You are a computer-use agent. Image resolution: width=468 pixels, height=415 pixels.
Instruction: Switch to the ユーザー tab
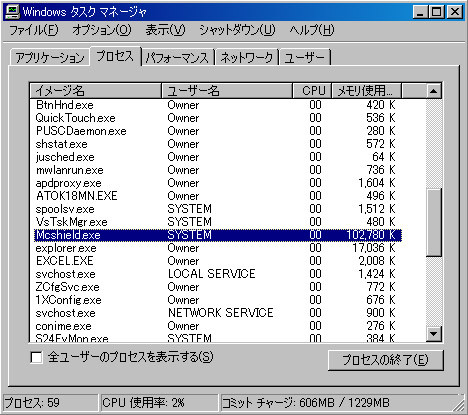pos(305,58)
